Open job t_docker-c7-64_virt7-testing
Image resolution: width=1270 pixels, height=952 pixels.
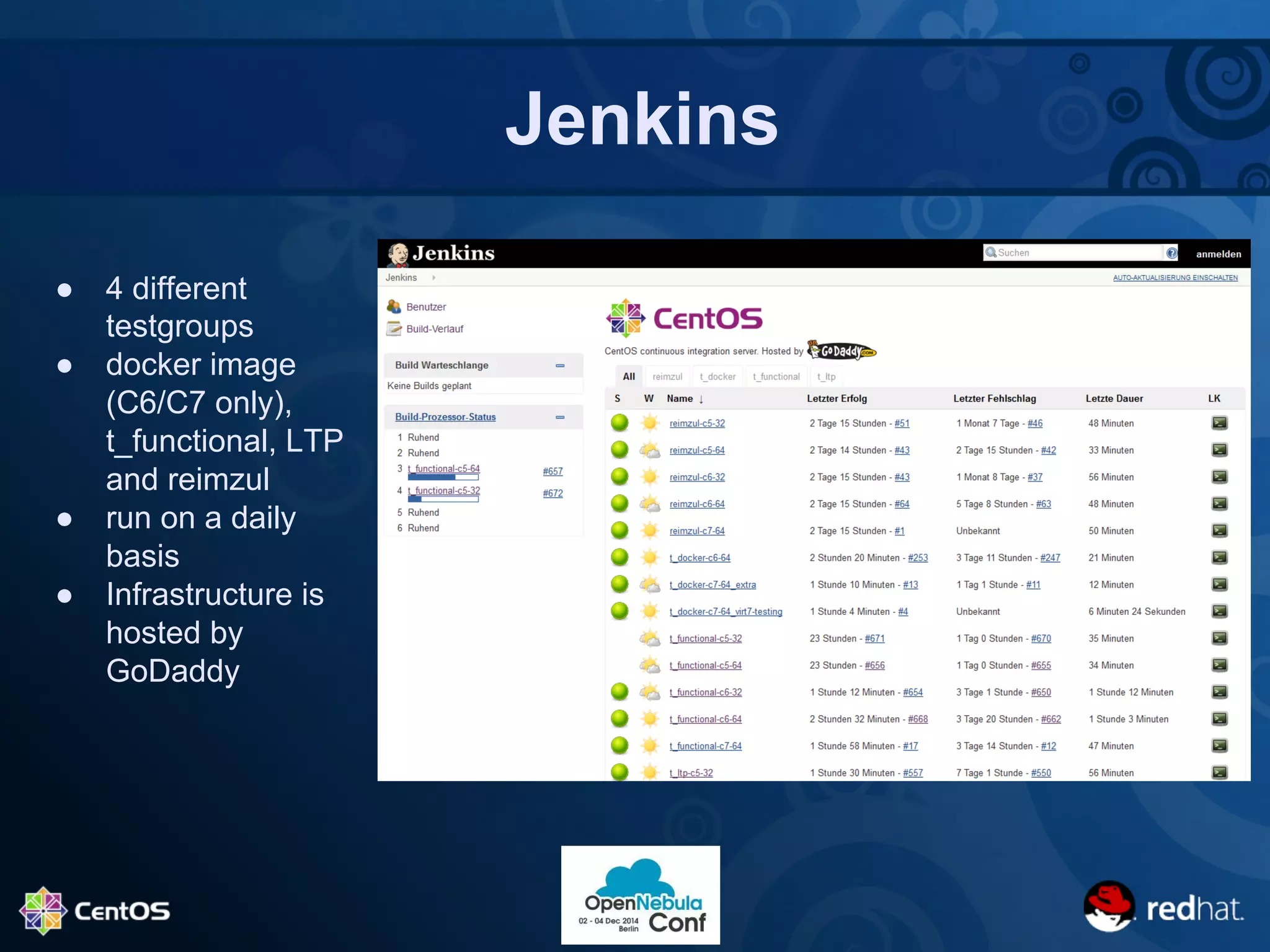(x=726, y=612)
